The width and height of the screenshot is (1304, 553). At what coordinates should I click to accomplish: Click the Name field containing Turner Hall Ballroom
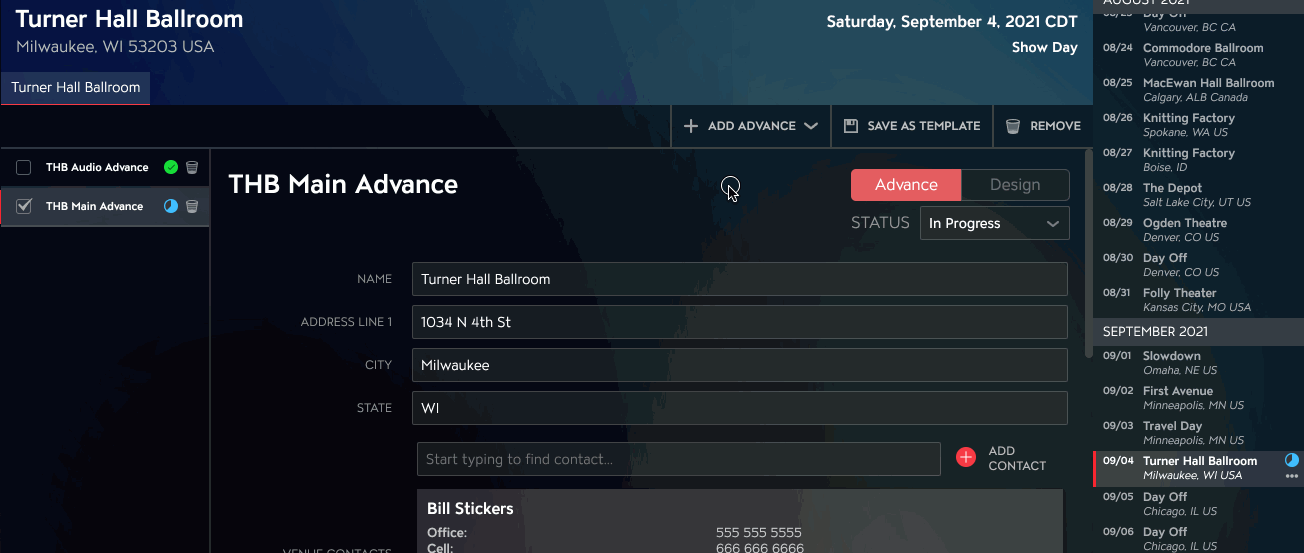[x=740, y=279]
